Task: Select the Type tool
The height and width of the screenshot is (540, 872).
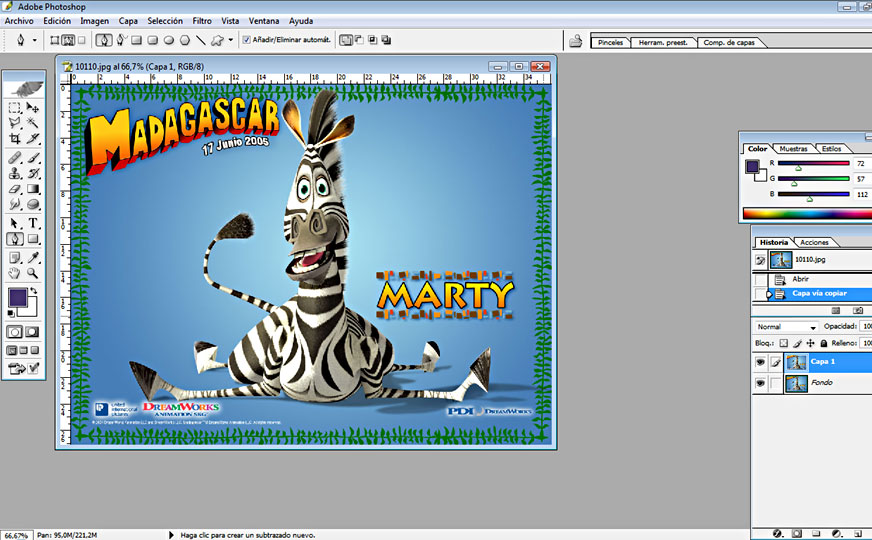Action: tap(33, 224)
